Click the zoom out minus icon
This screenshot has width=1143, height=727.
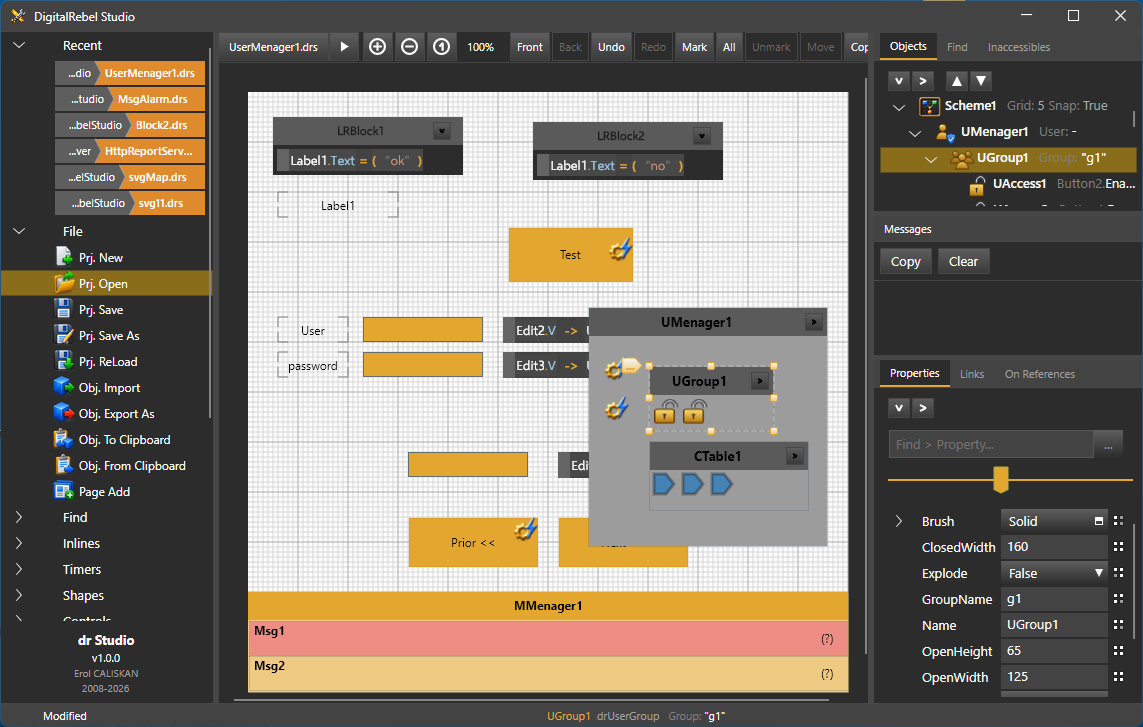[410, 47]
